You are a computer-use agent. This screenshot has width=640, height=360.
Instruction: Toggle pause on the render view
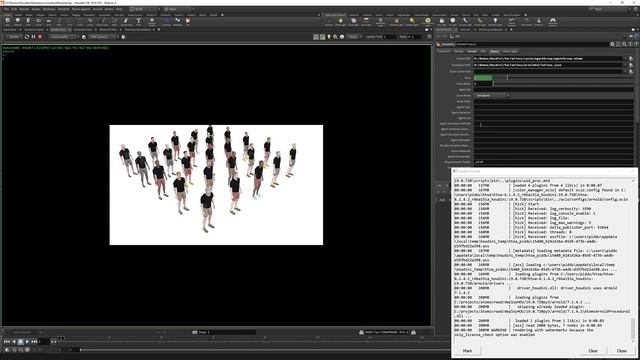(33, 37)
